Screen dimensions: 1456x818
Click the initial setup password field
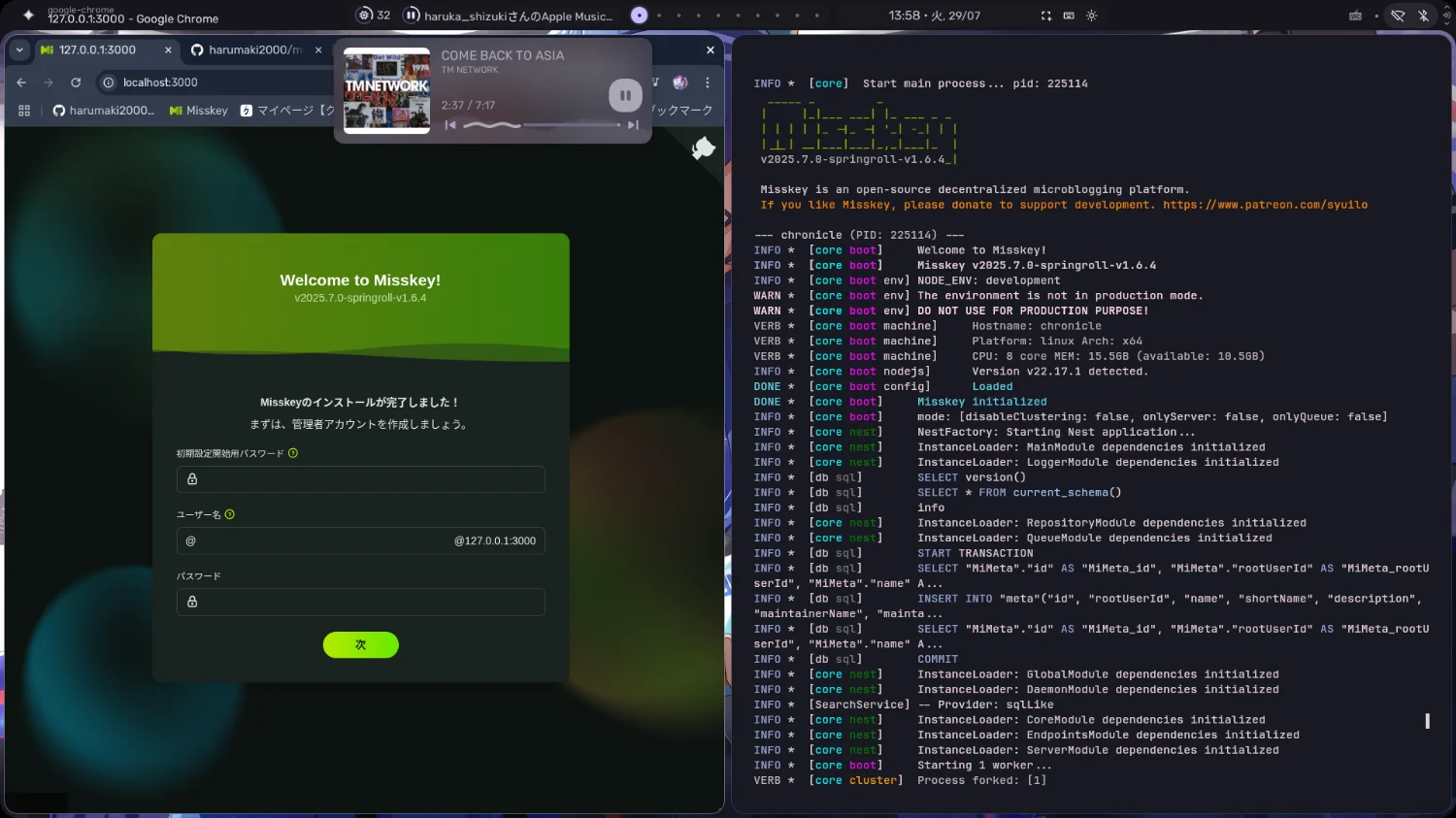click(361, 479)
